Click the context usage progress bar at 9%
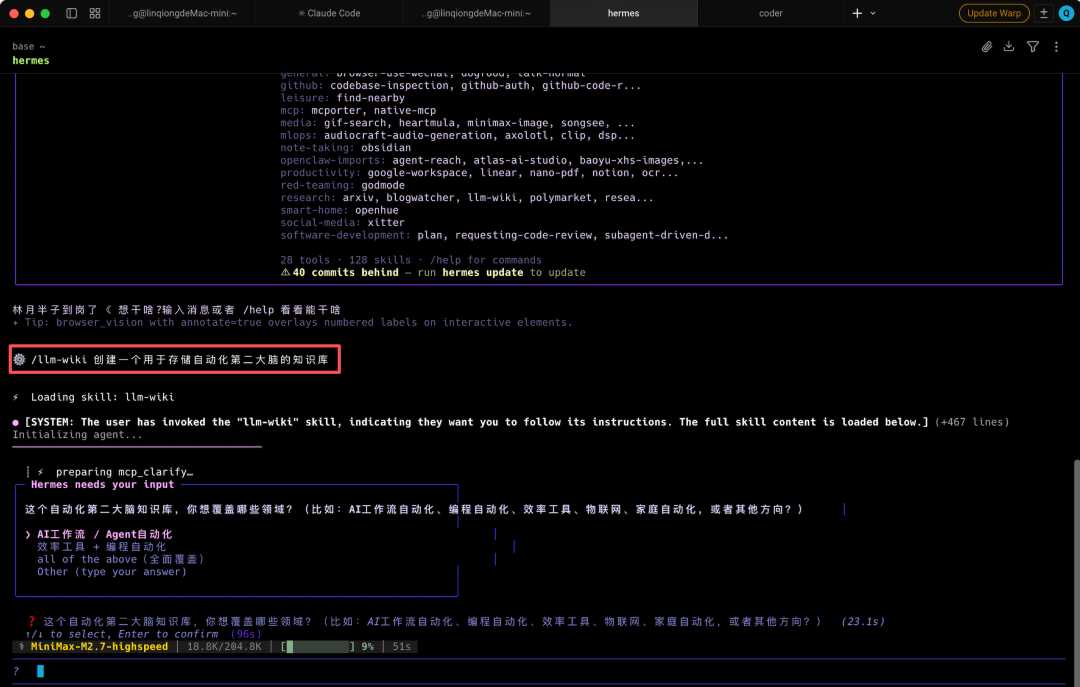 point(318,646)
